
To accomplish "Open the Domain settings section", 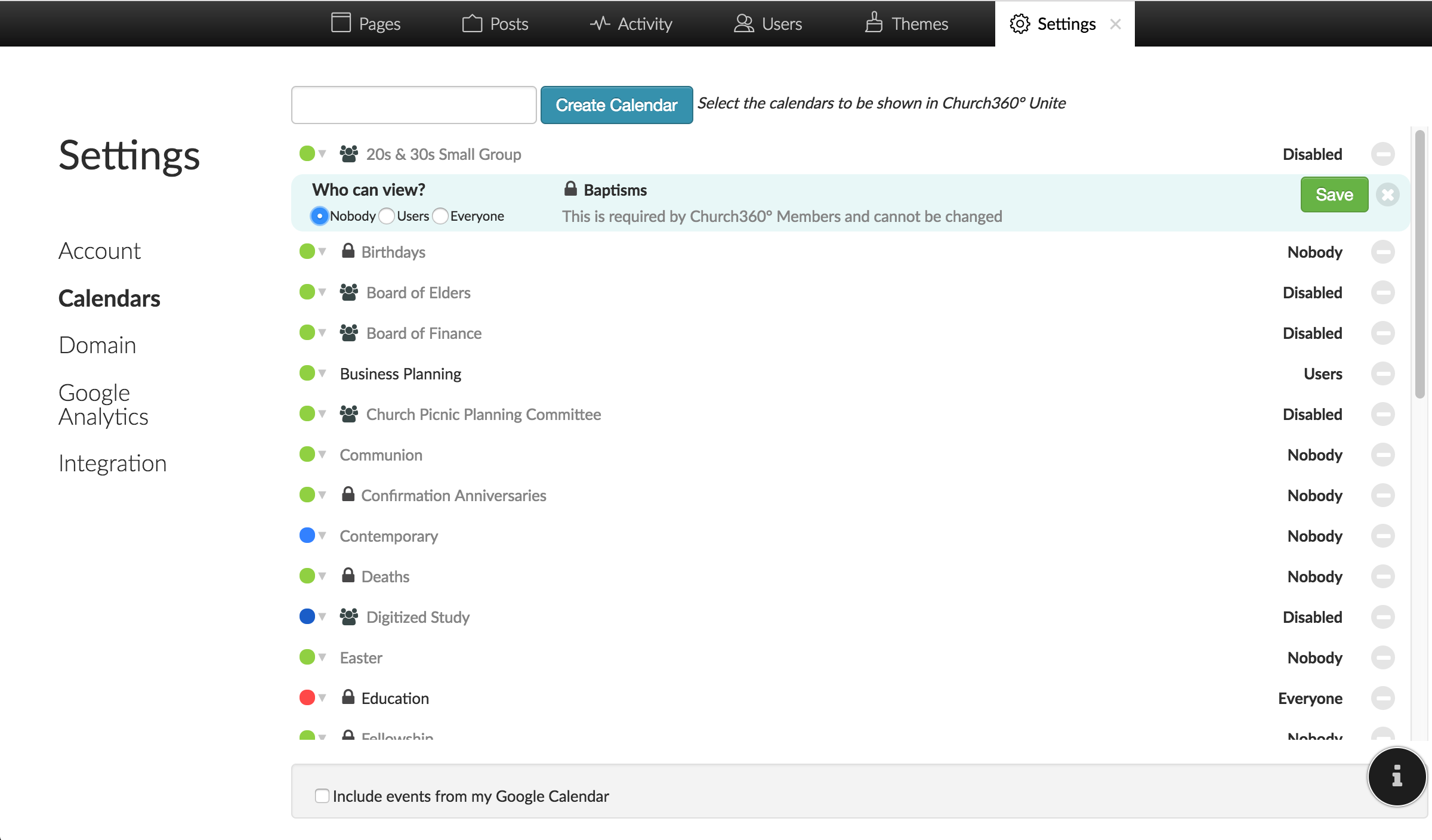I will pyautogui.click(x=97, y=345).
